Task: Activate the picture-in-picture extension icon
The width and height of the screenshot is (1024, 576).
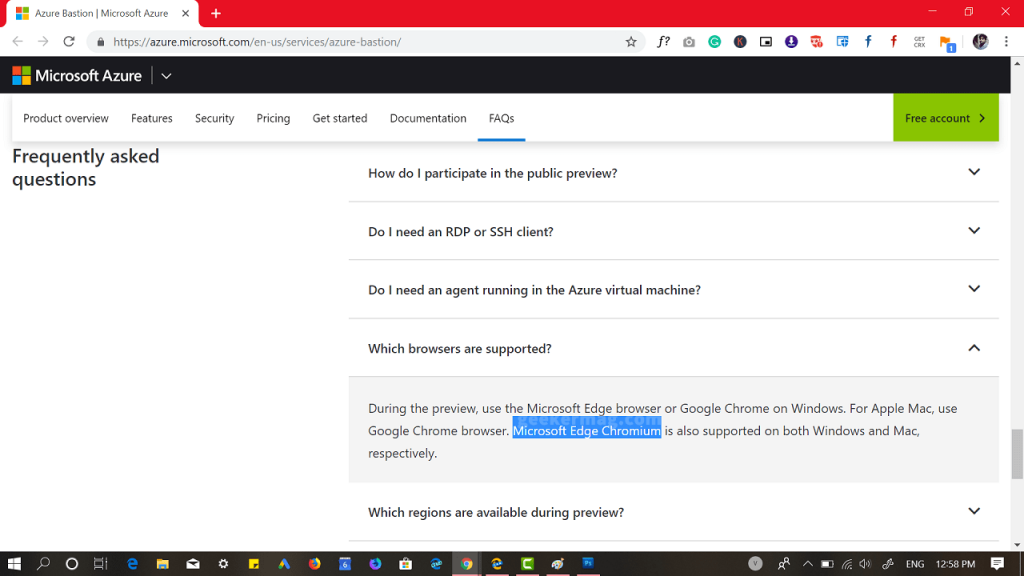Action: tap(765, 42)
